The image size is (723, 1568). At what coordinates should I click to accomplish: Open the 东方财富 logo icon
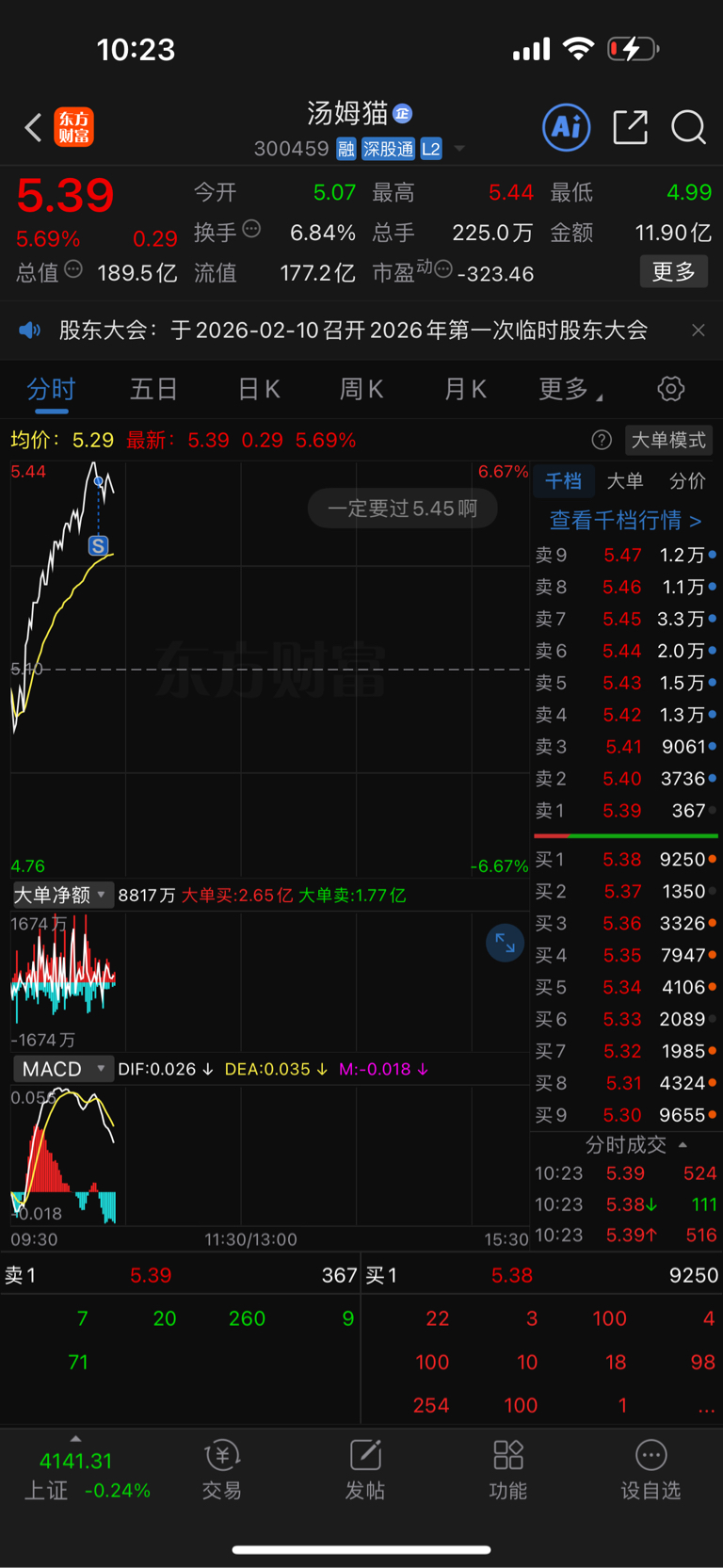(74, 127)
